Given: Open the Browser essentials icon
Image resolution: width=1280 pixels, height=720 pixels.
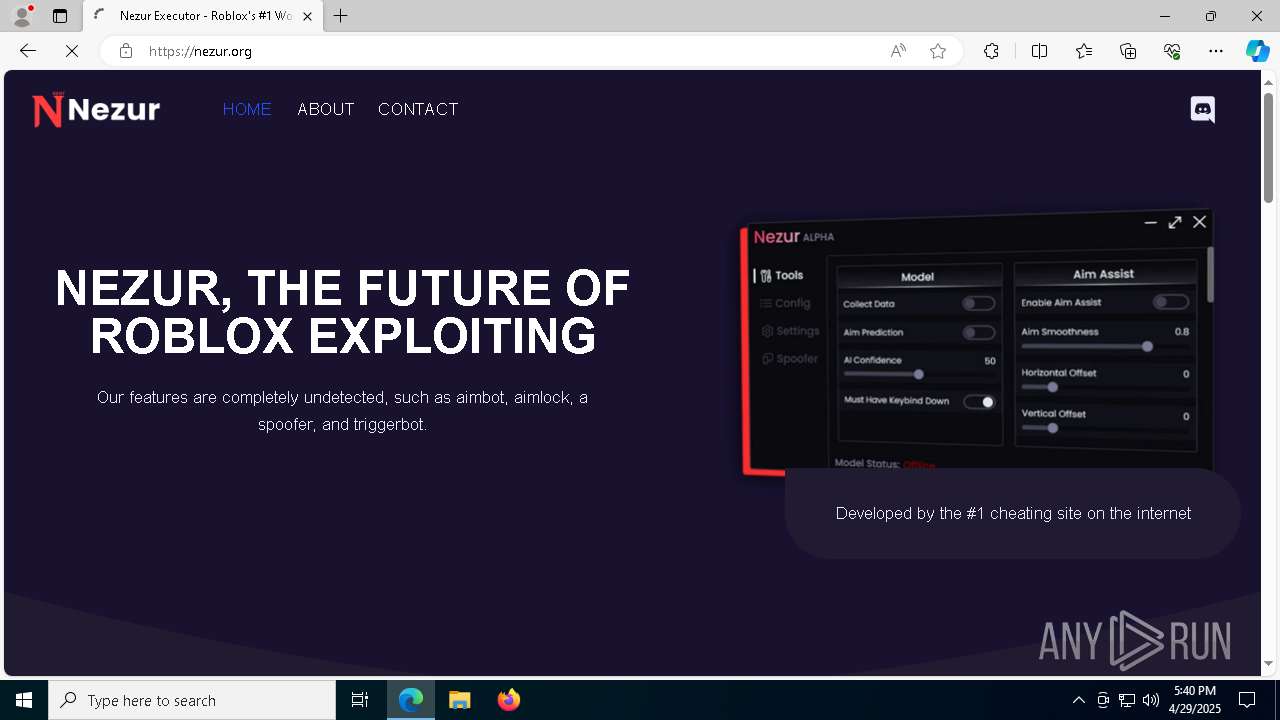Looking at the screenshot, I should point(1172,51).
